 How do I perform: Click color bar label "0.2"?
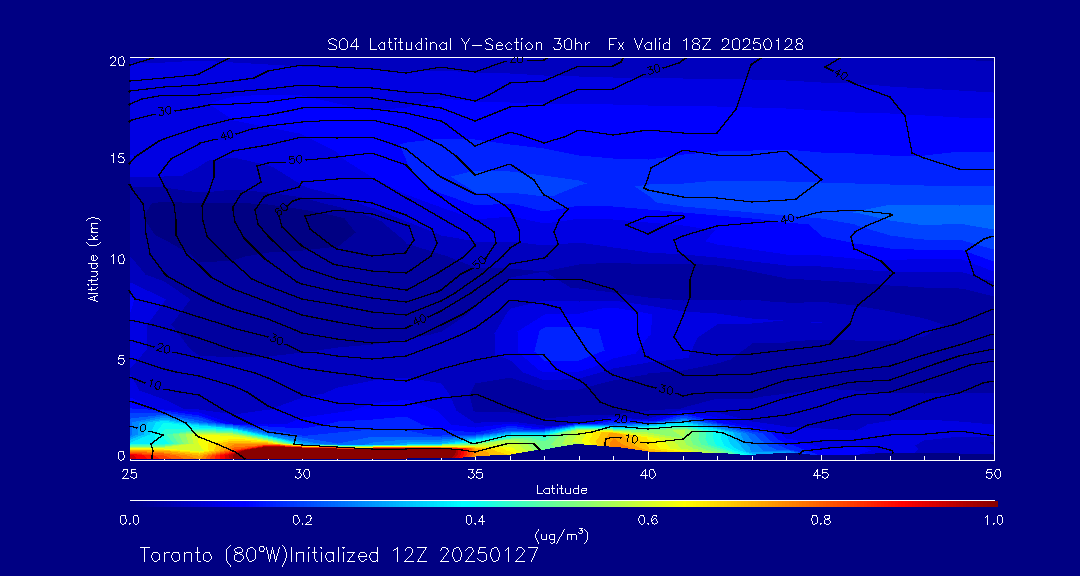302,520
